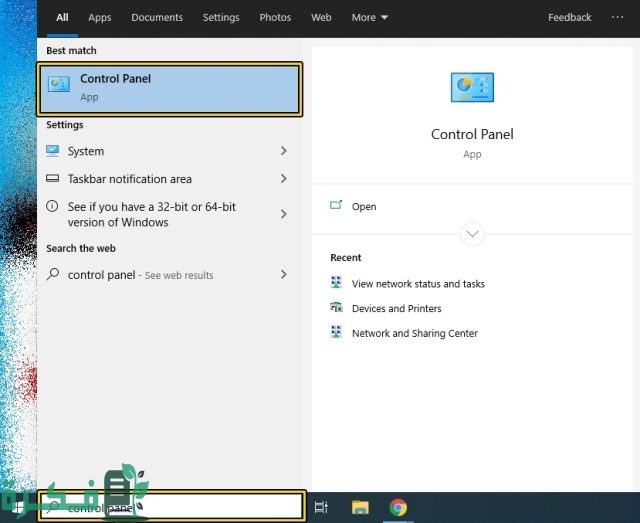Expand the System settings result arrow
The image size is (640, 523).
(284, 151)
